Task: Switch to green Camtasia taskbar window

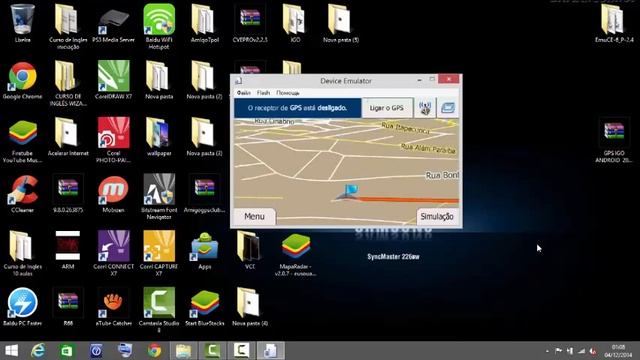Action: pos(212,351)
